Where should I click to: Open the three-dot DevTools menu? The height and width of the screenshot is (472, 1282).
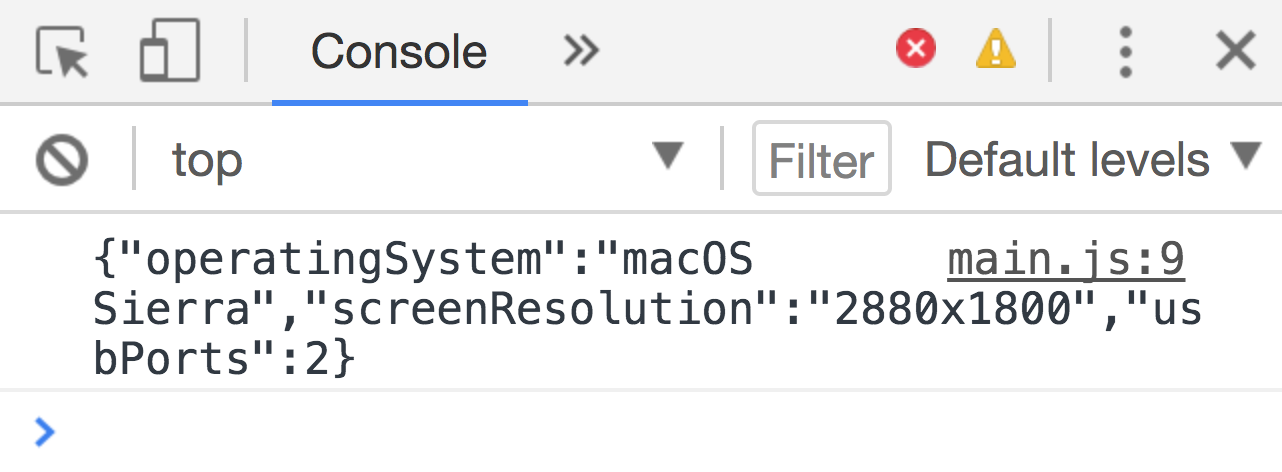point(1126,51)
